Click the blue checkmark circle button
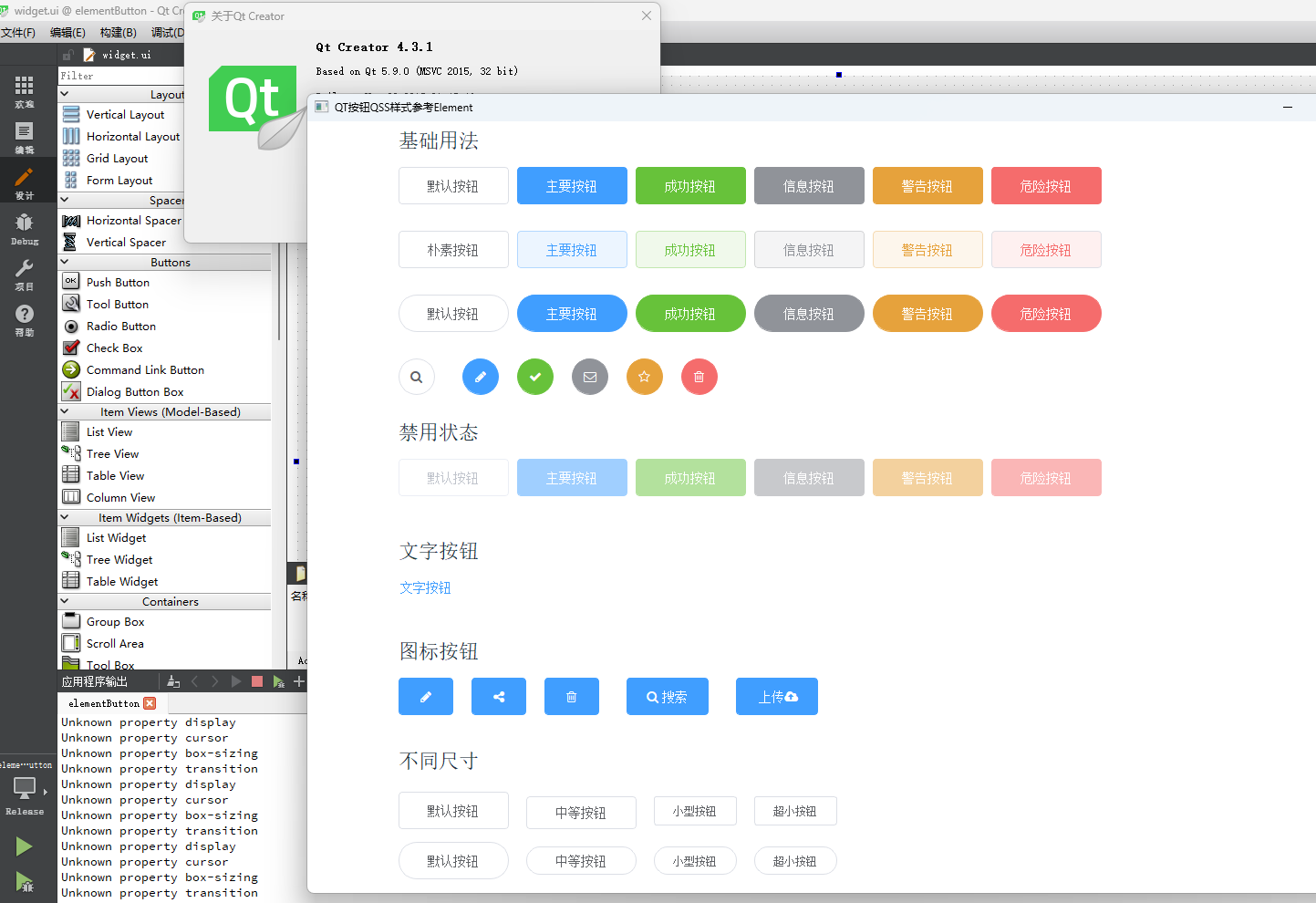This screenshot has height=903, width=1316. 535,377
